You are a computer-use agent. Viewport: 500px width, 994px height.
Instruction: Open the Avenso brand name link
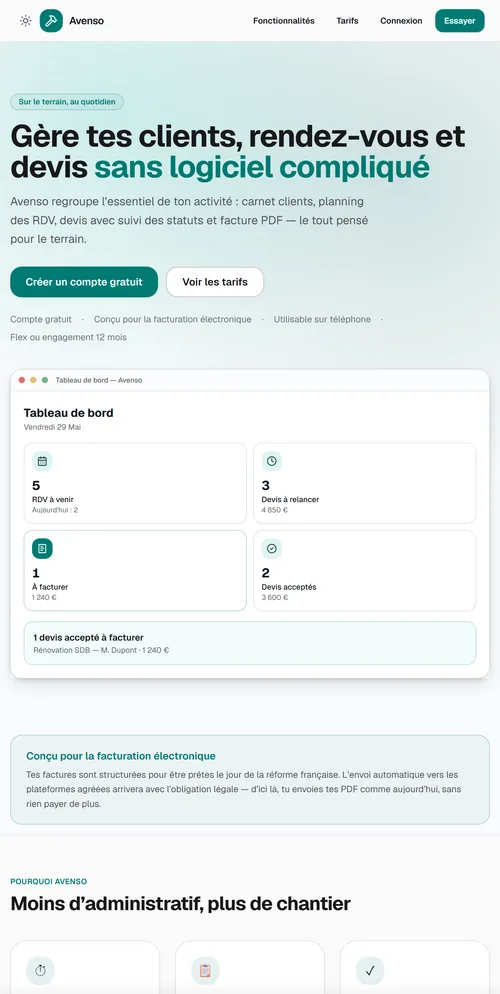pyautogui.click(x=87, y=21)
